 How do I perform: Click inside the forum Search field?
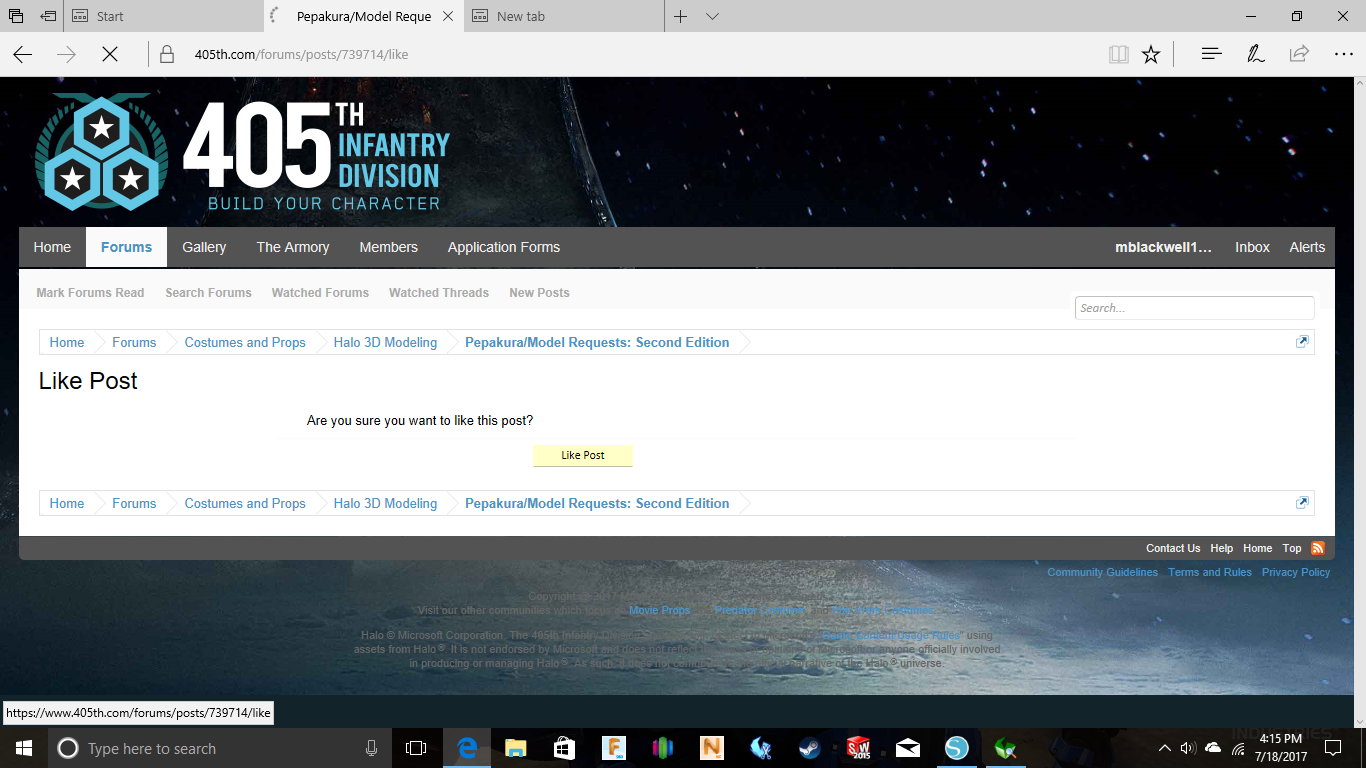click(1194, 308)
